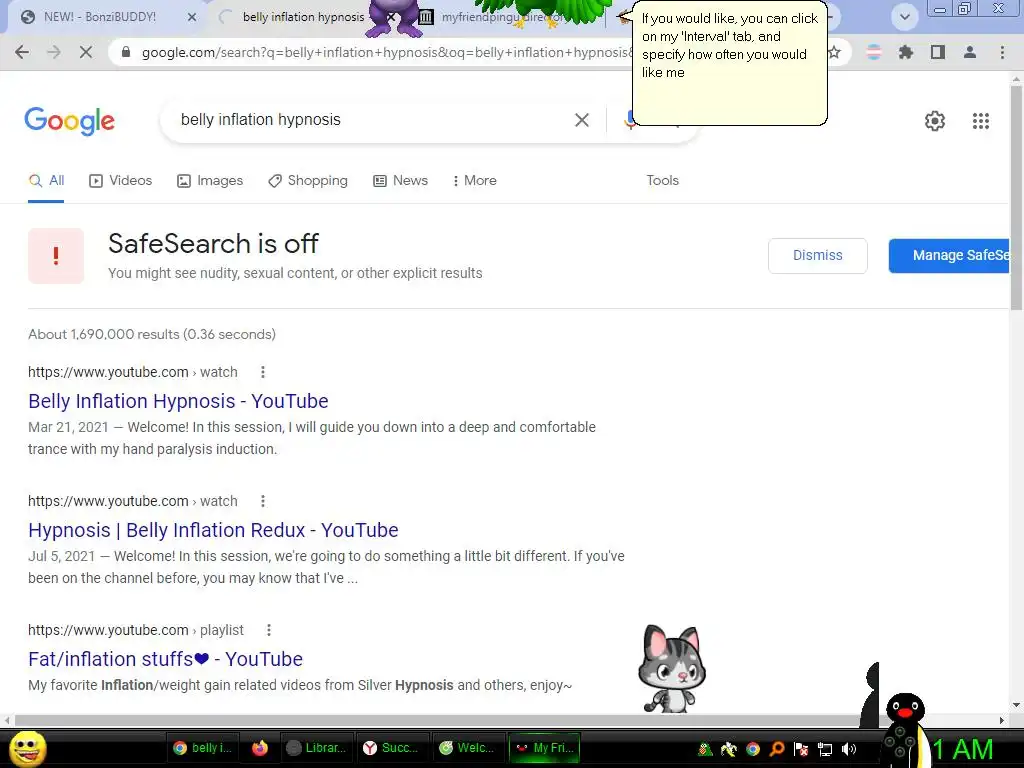Click the red SafeSearch warning icon

click(x=56, y=256)
